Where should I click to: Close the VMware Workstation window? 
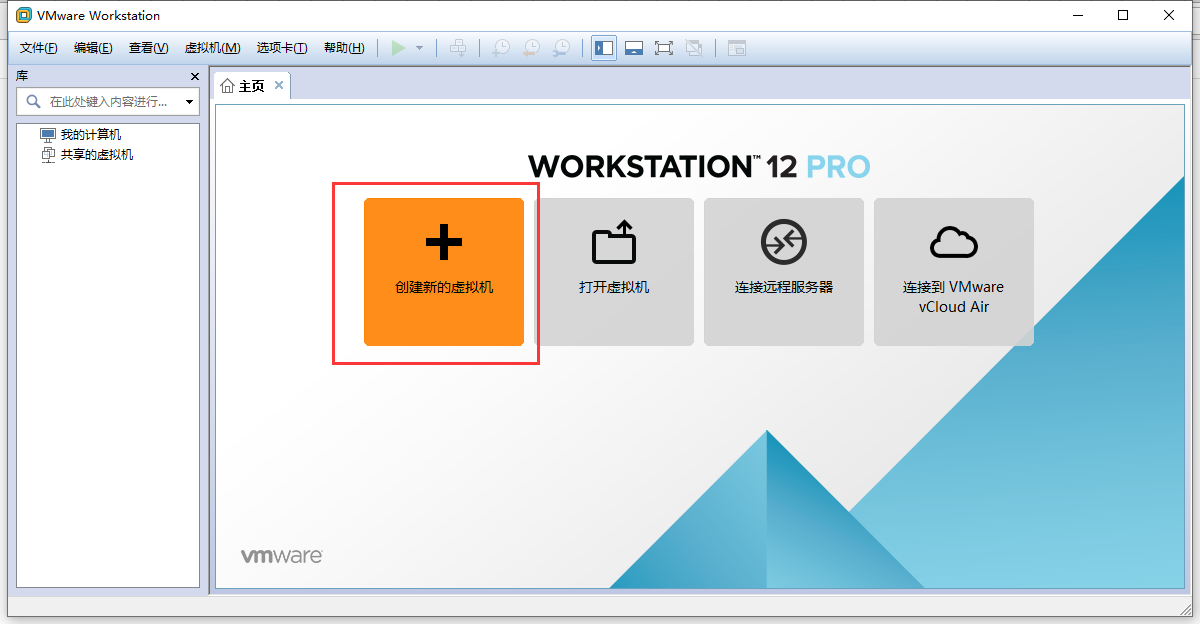tap(1170, 15)
